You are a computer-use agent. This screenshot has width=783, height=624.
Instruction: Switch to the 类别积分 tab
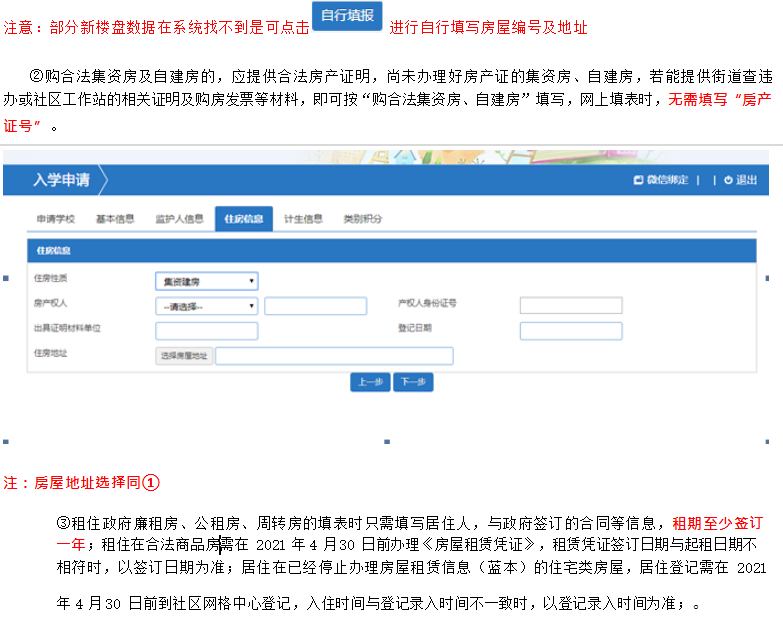pos(363,219)
